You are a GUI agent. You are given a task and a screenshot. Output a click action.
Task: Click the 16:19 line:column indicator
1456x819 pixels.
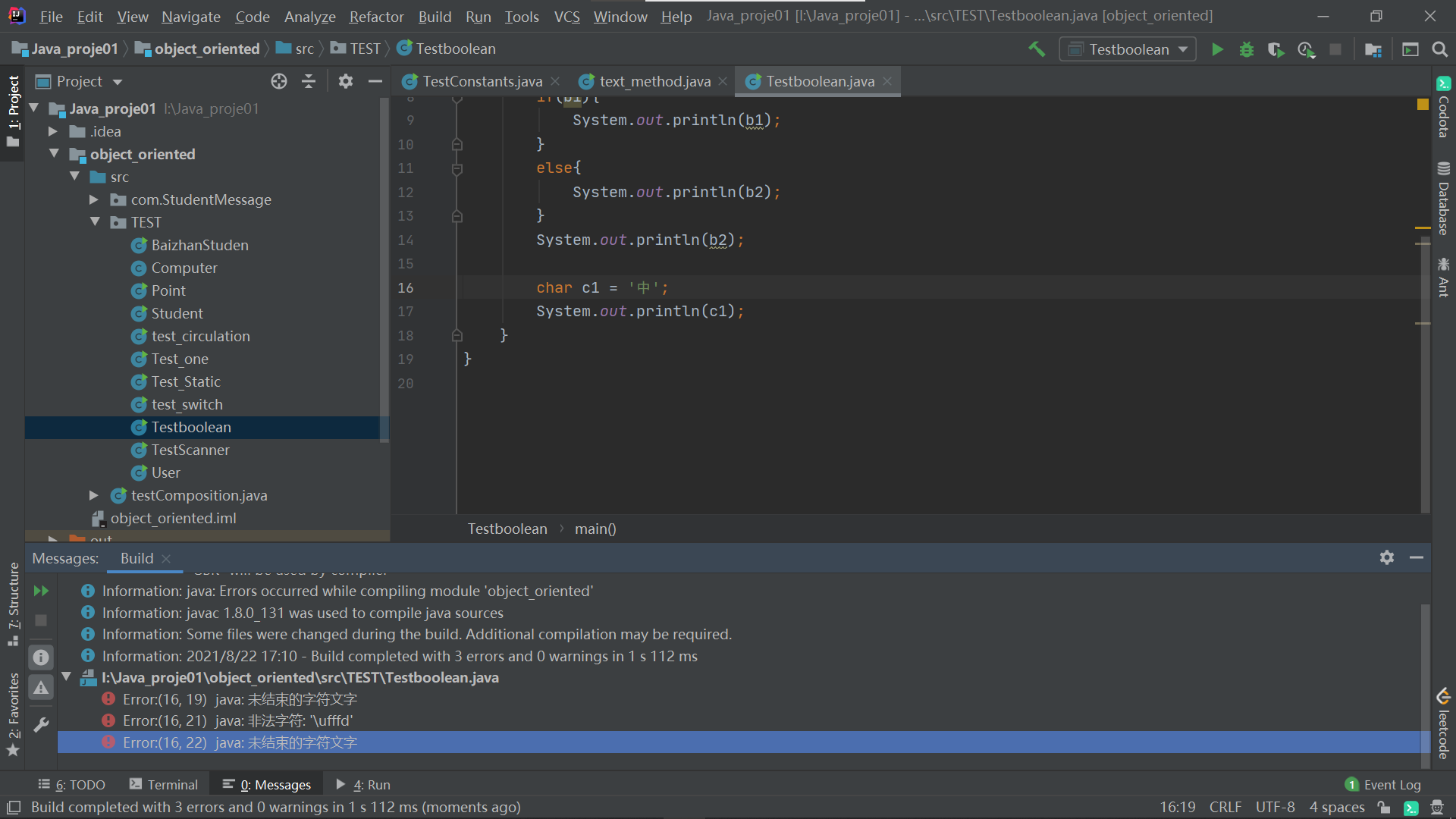click(1177, 808)
